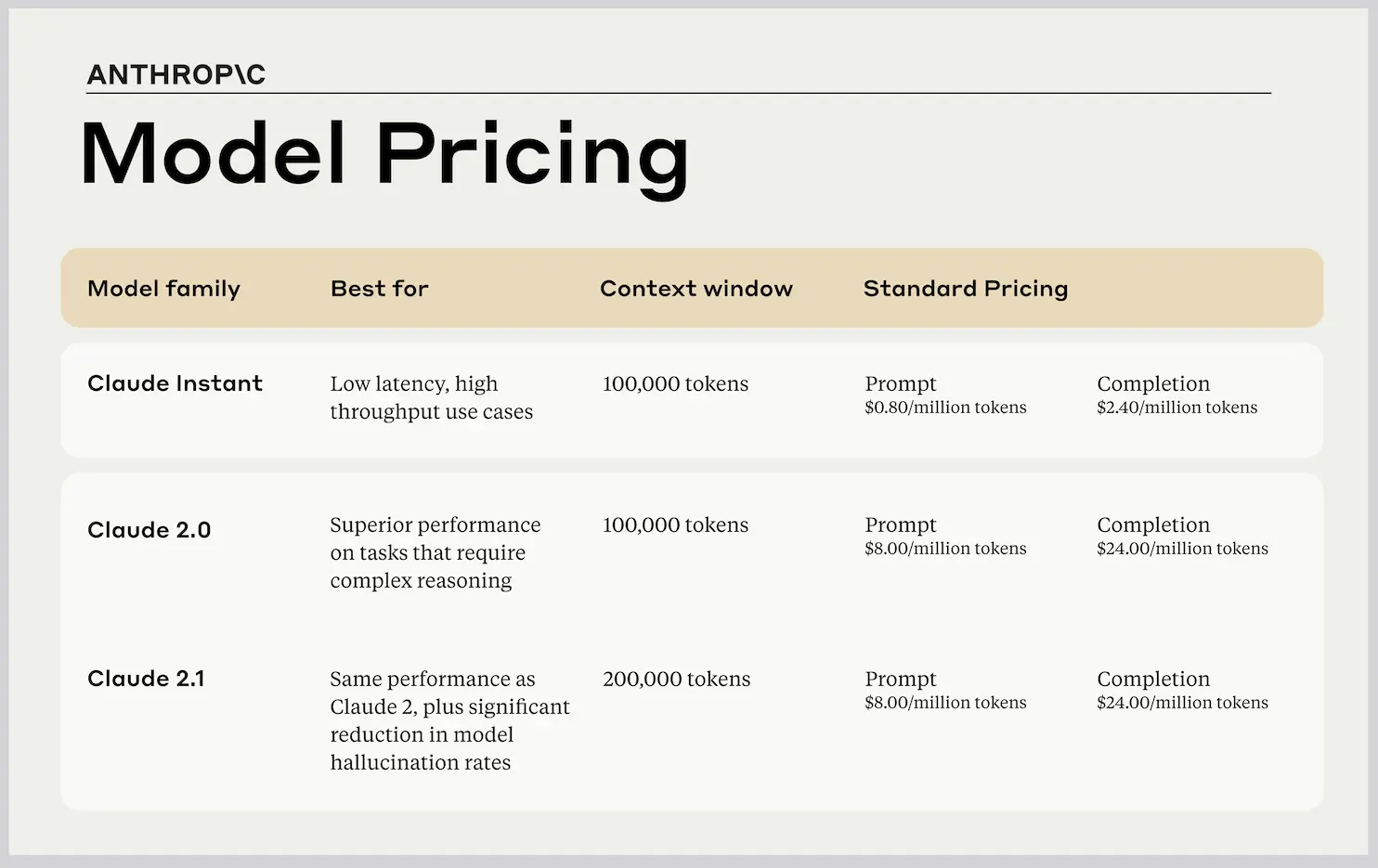Expand the Claude 2.1 hallucination description
The width and height of the screenshot is (1378, 868).
coord(449,720)
